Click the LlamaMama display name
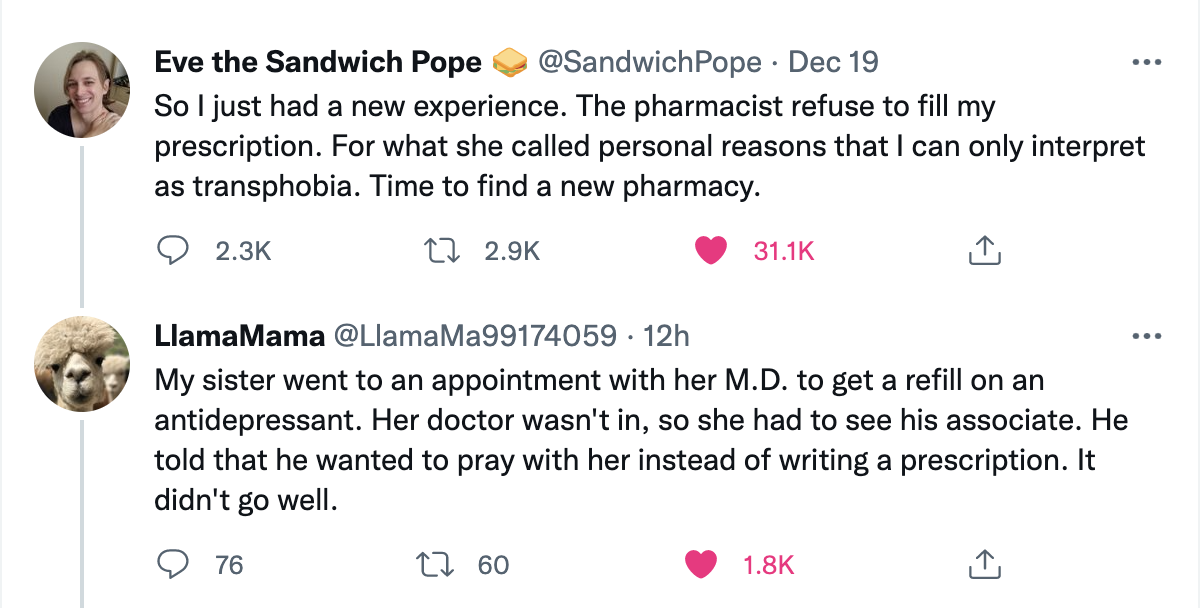This screenshot has height=608, width=1200. [x=238, y=337]
